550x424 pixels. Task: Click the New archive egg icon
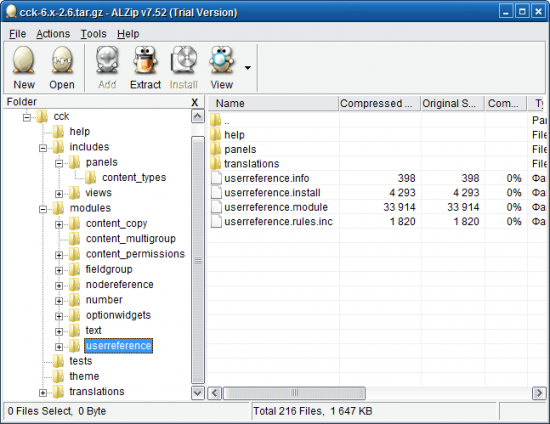[24, 60]
